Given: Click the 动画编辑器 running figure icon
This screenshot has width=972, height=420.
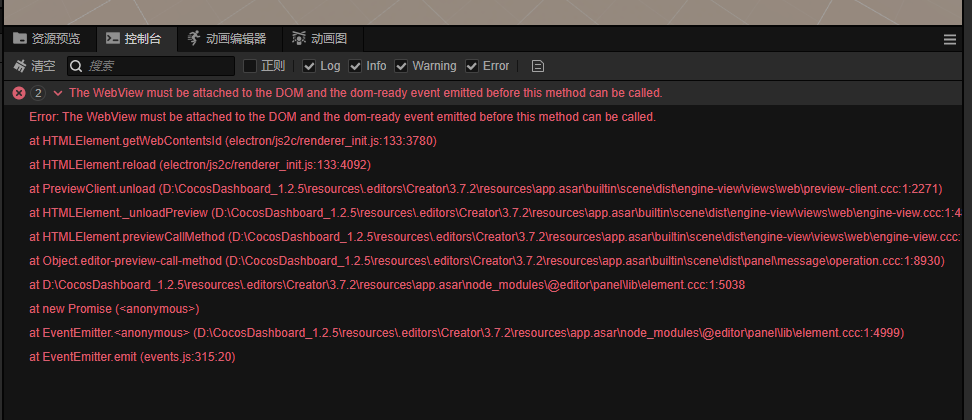Looking at the screenshot, I should [x=194, y=39].
